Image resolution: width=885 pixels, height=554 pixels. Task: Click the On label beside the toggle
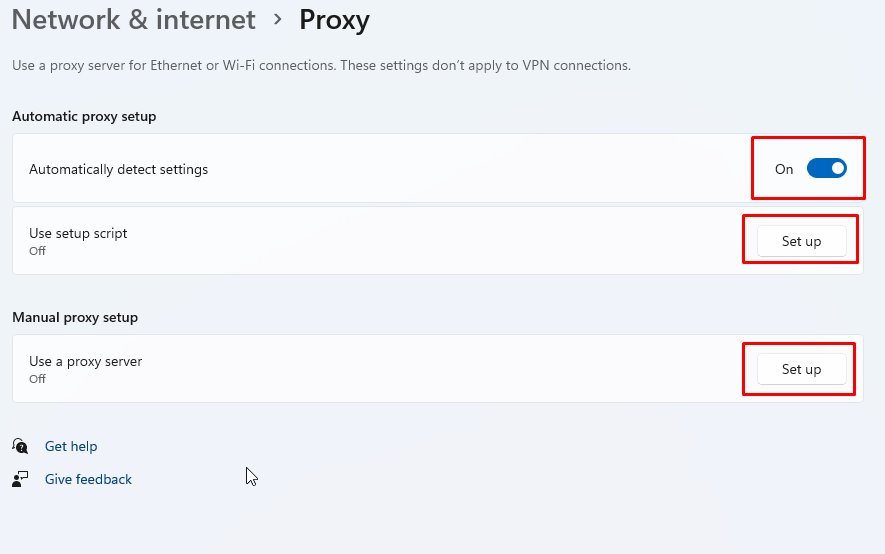coord(783,169)
